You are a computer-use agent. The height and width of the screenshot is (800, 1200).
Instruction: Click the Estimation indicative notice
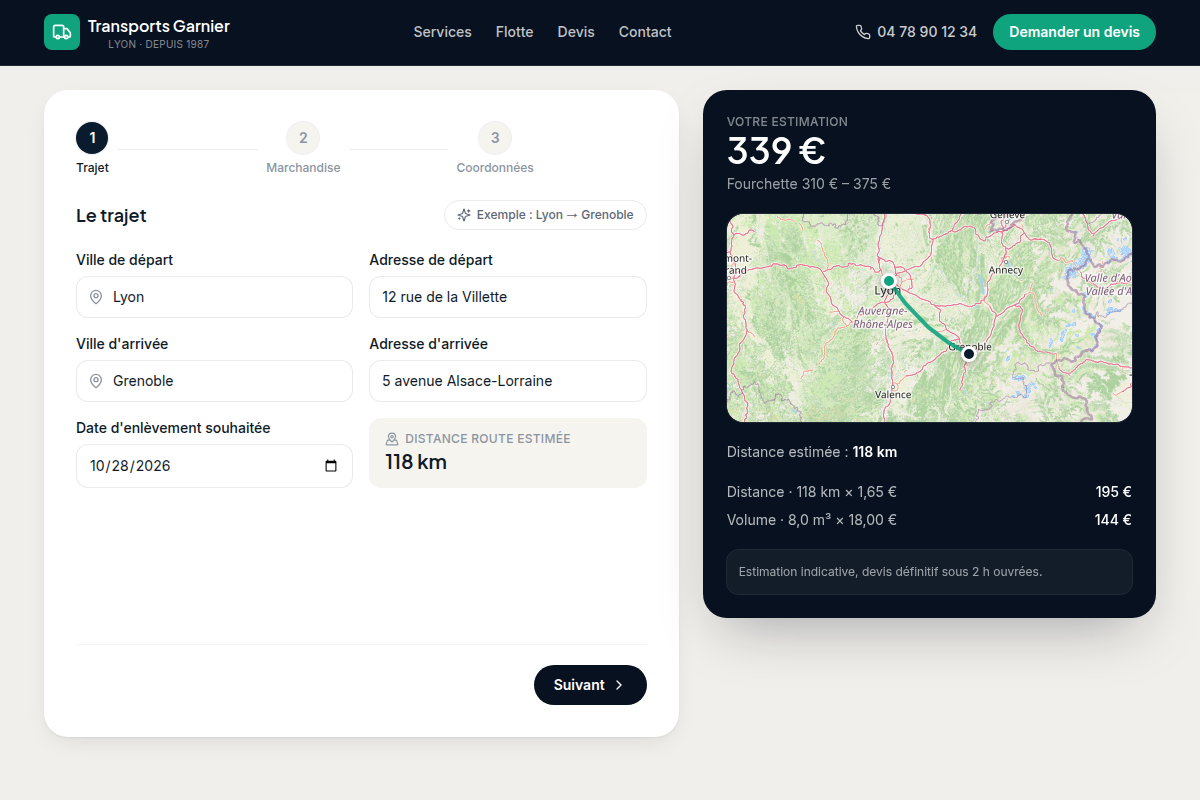click(929, 572)
